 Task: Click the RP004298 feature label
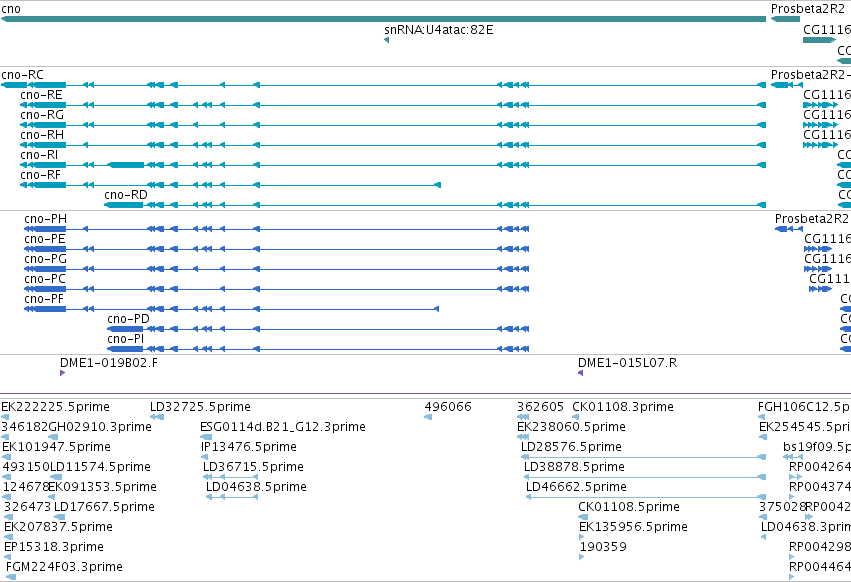click(820, 547)
